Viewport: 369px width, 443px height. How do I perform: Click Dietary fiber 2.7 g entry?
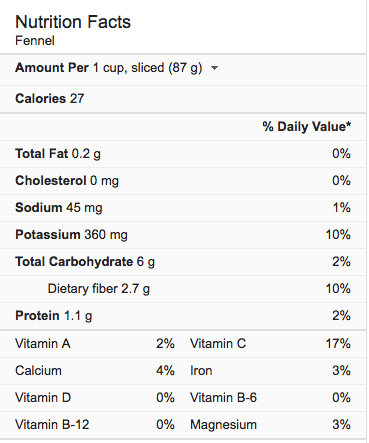tap(99, 289)
